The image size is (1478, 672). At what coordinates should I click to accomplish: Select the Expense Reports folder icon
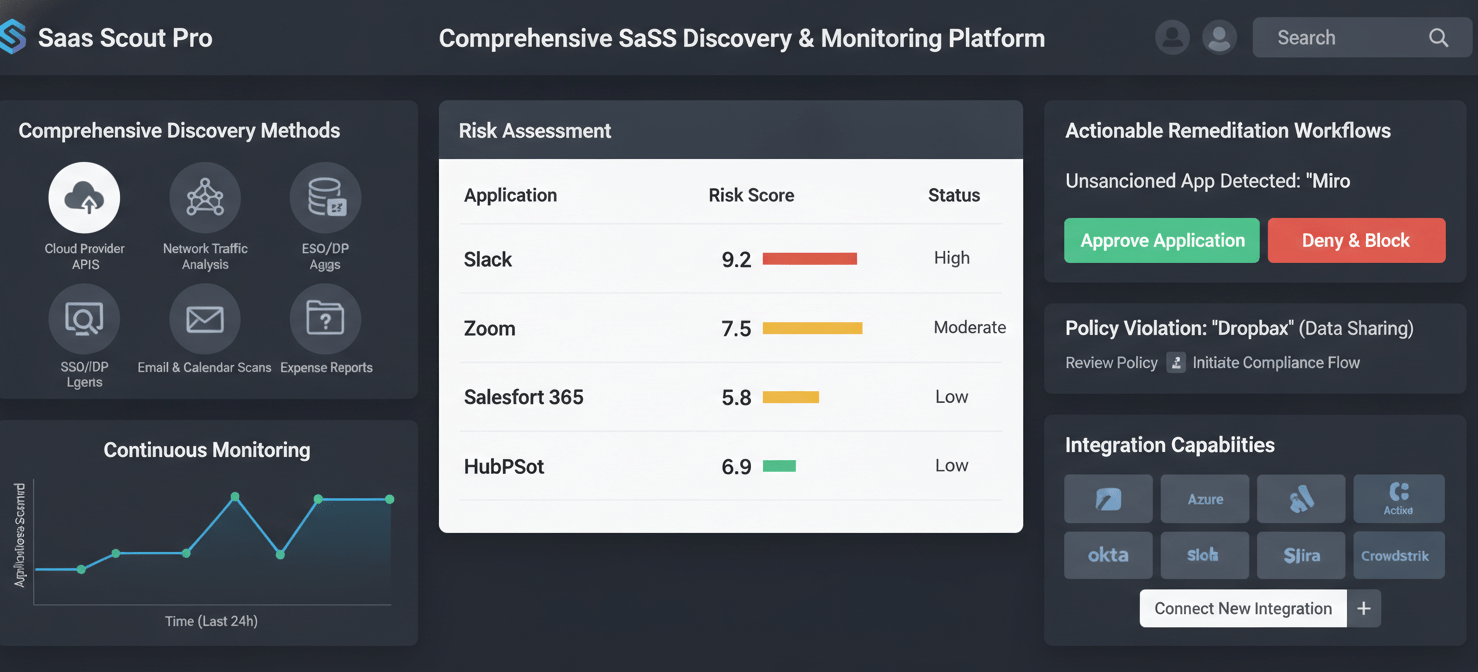(325, 319)
